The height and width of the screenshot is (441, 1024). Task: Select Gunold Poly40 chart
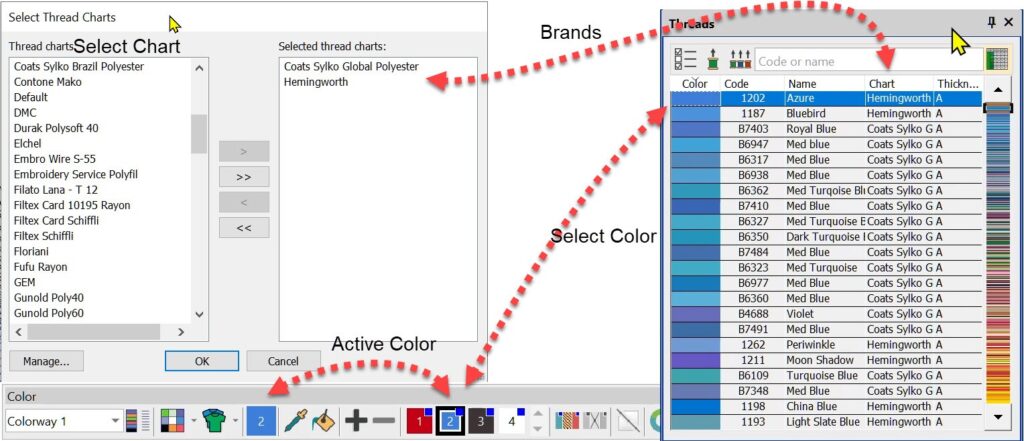(48, 298)
